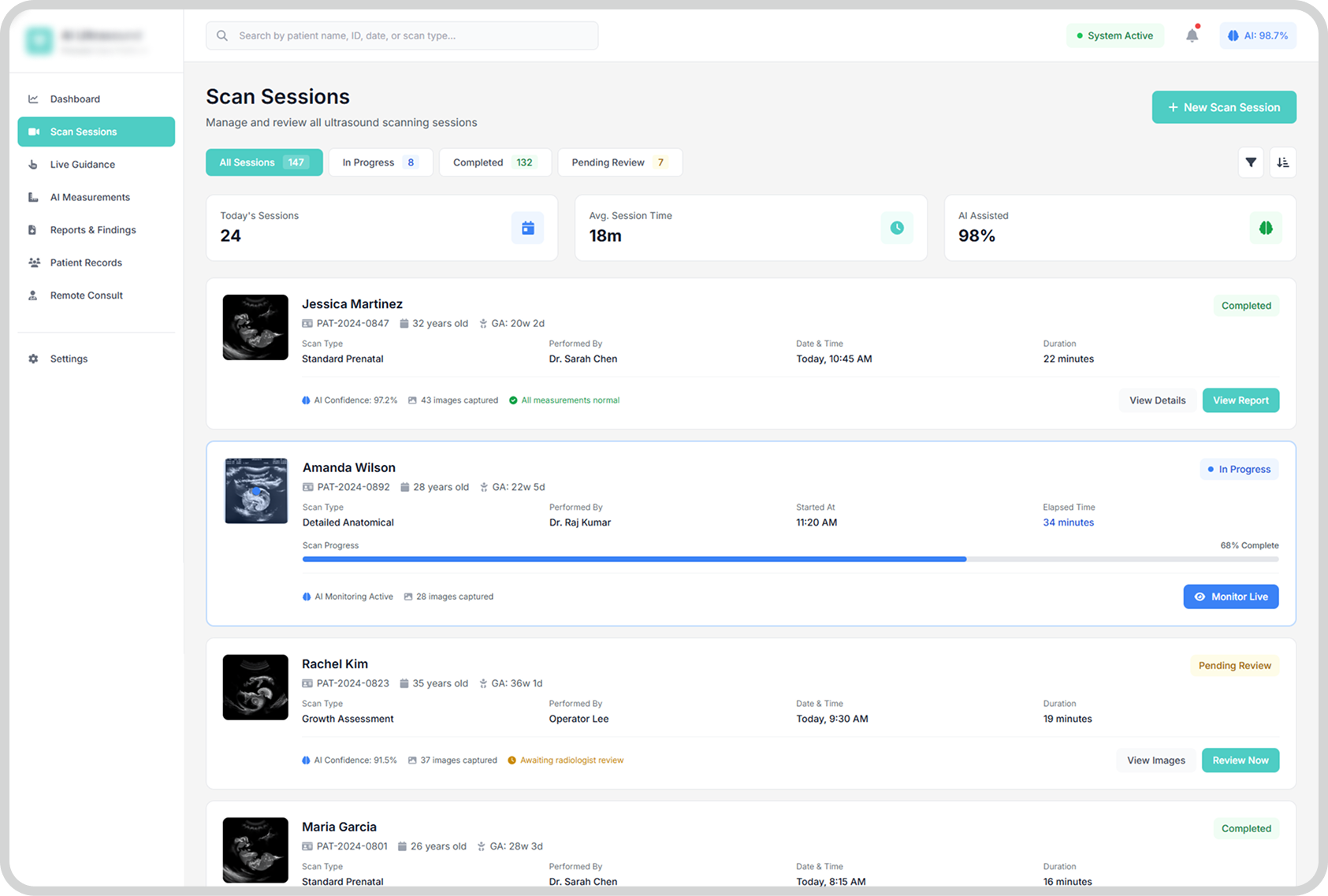Click the search magnifier icon
This screenshot has width=1328, height=896.
click(222, 35)
